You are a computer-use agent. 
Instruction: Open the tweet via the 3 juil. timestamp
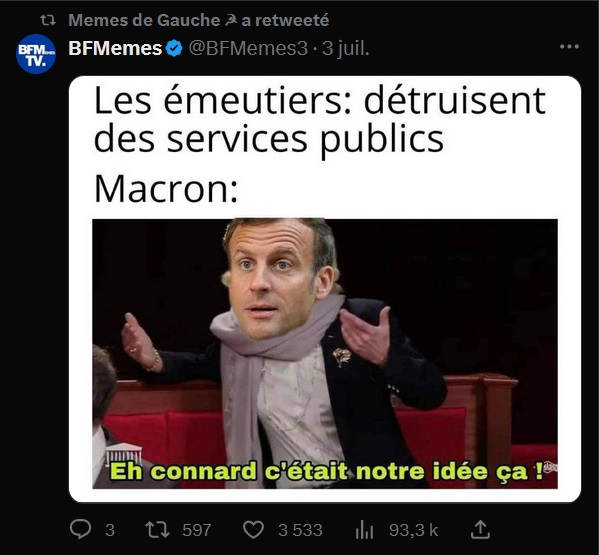pyautogui.click(x=346, y=49)
